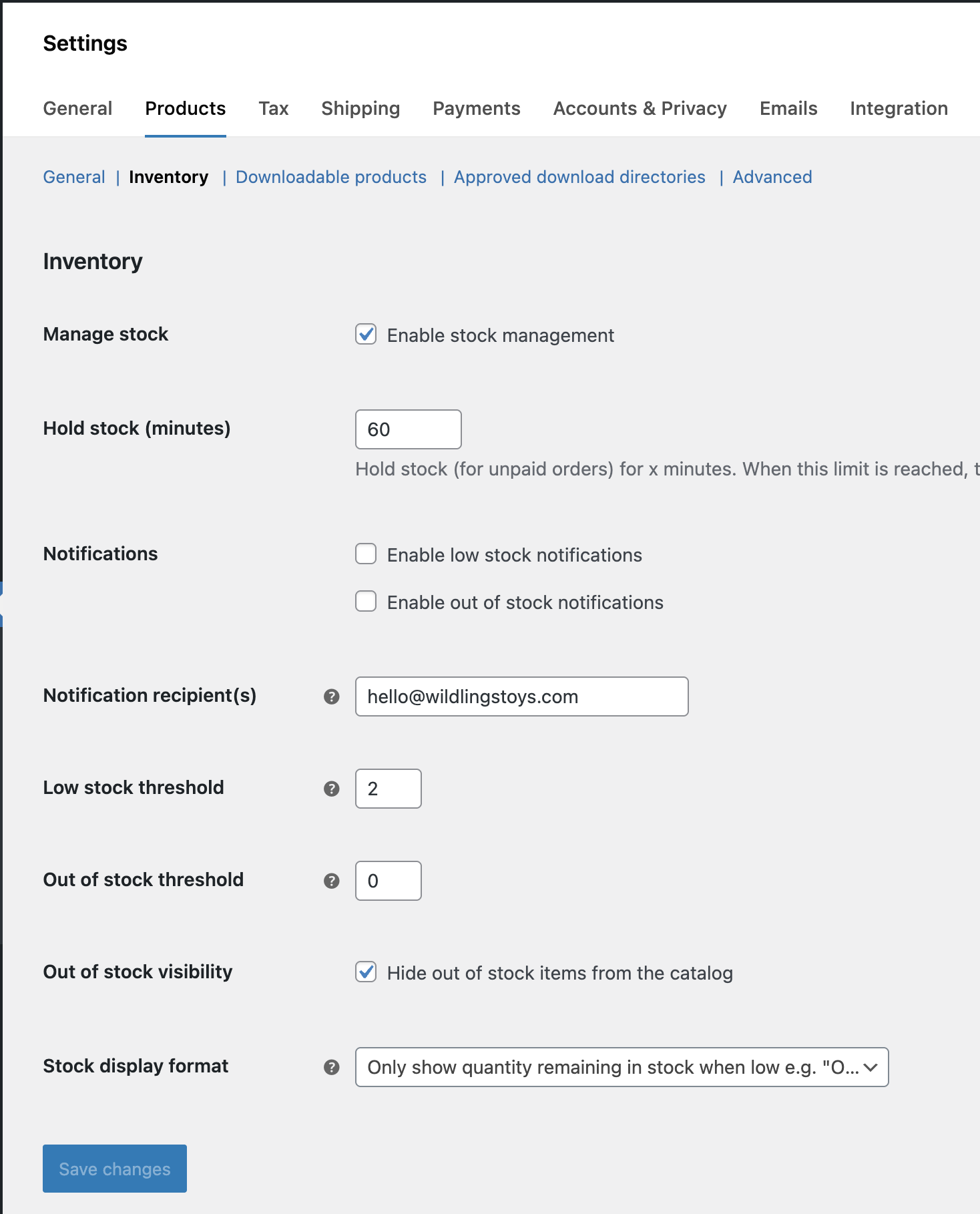Image resolution: width=980 pixels, height=1214 pixels.
Task: Toggle Hide out of stock items checkbox
Action: tap(366, 972)
